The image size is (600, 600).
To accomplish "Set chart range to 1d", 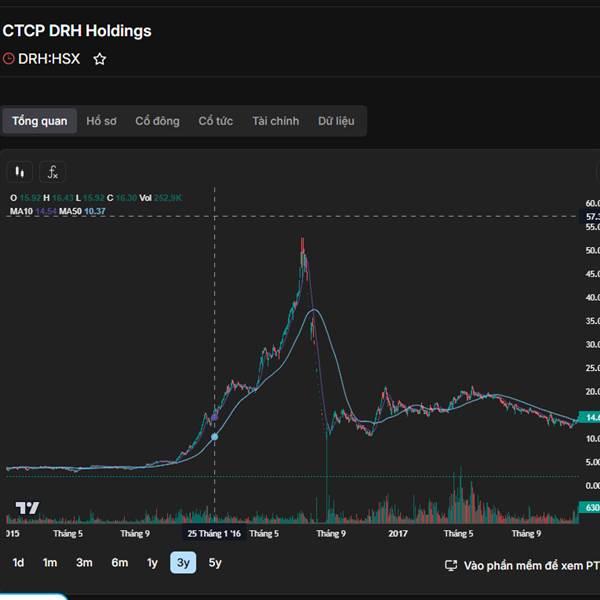I will 18,562.
